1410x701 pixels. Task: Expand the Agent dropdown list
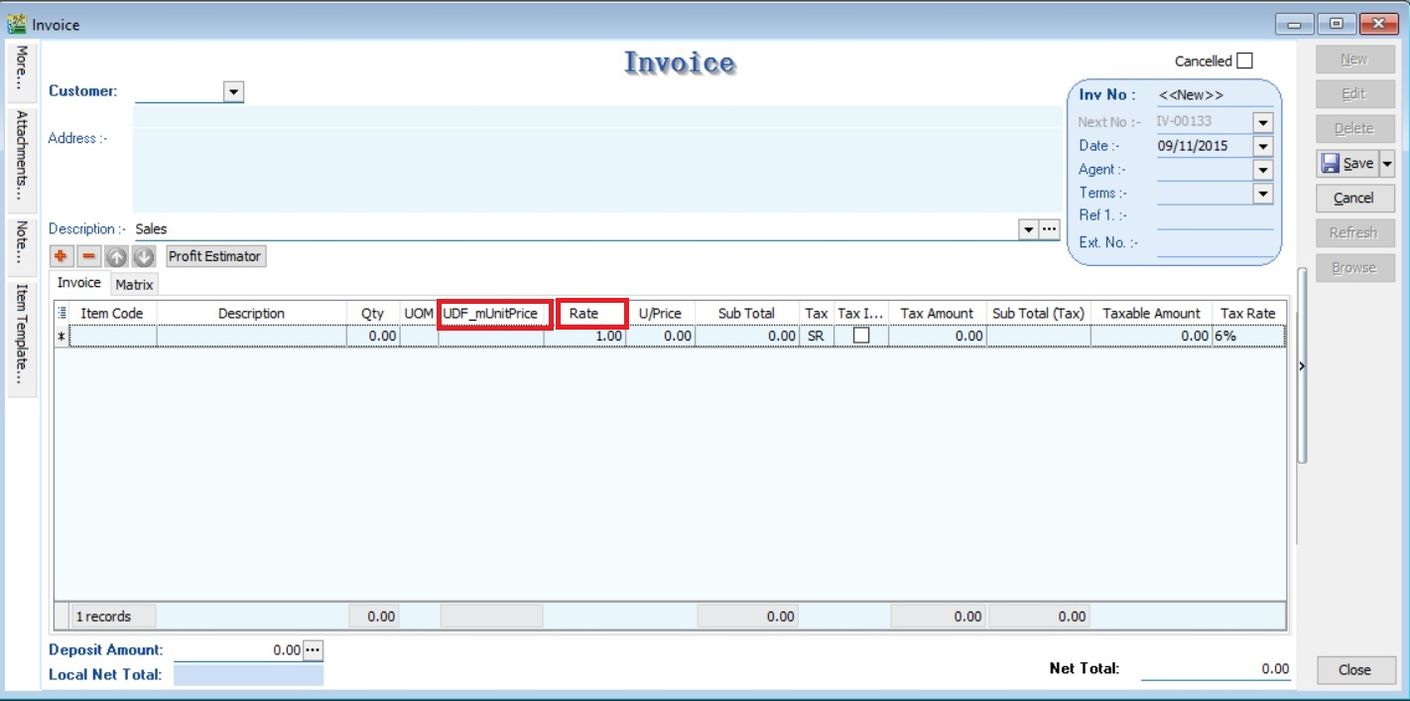[x=1263, y=170]
